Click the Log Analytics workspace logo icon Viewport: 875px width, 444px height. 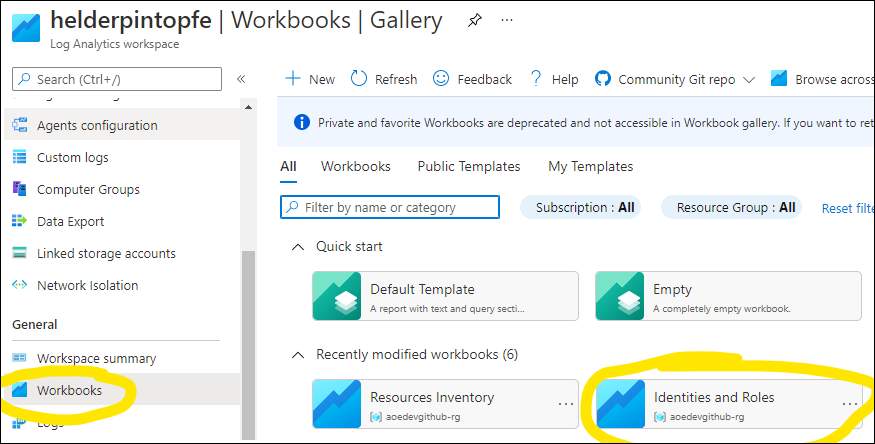pyautogui.click(x=26, y=27)
